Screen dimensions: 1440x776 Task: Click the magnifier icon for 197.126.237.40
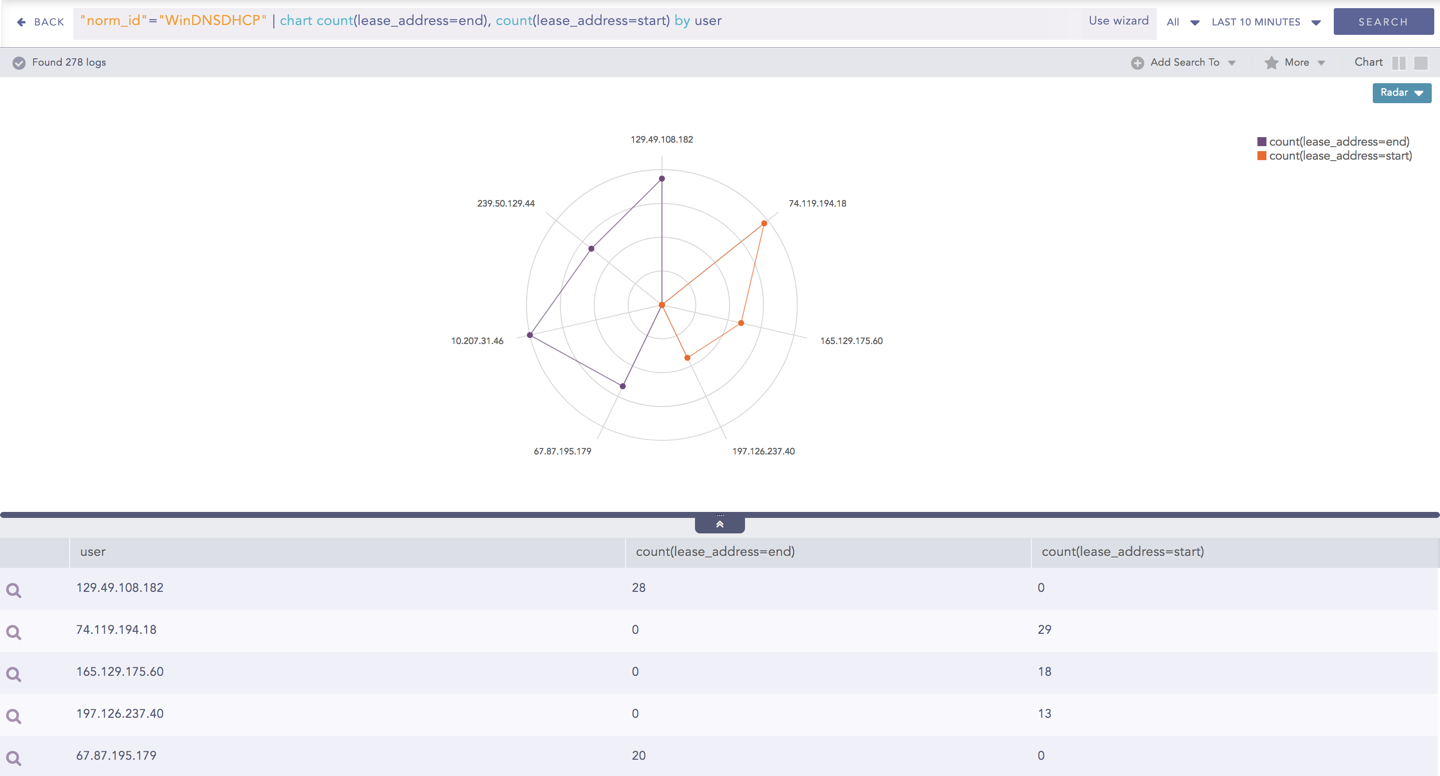click(x=14, y=716)
